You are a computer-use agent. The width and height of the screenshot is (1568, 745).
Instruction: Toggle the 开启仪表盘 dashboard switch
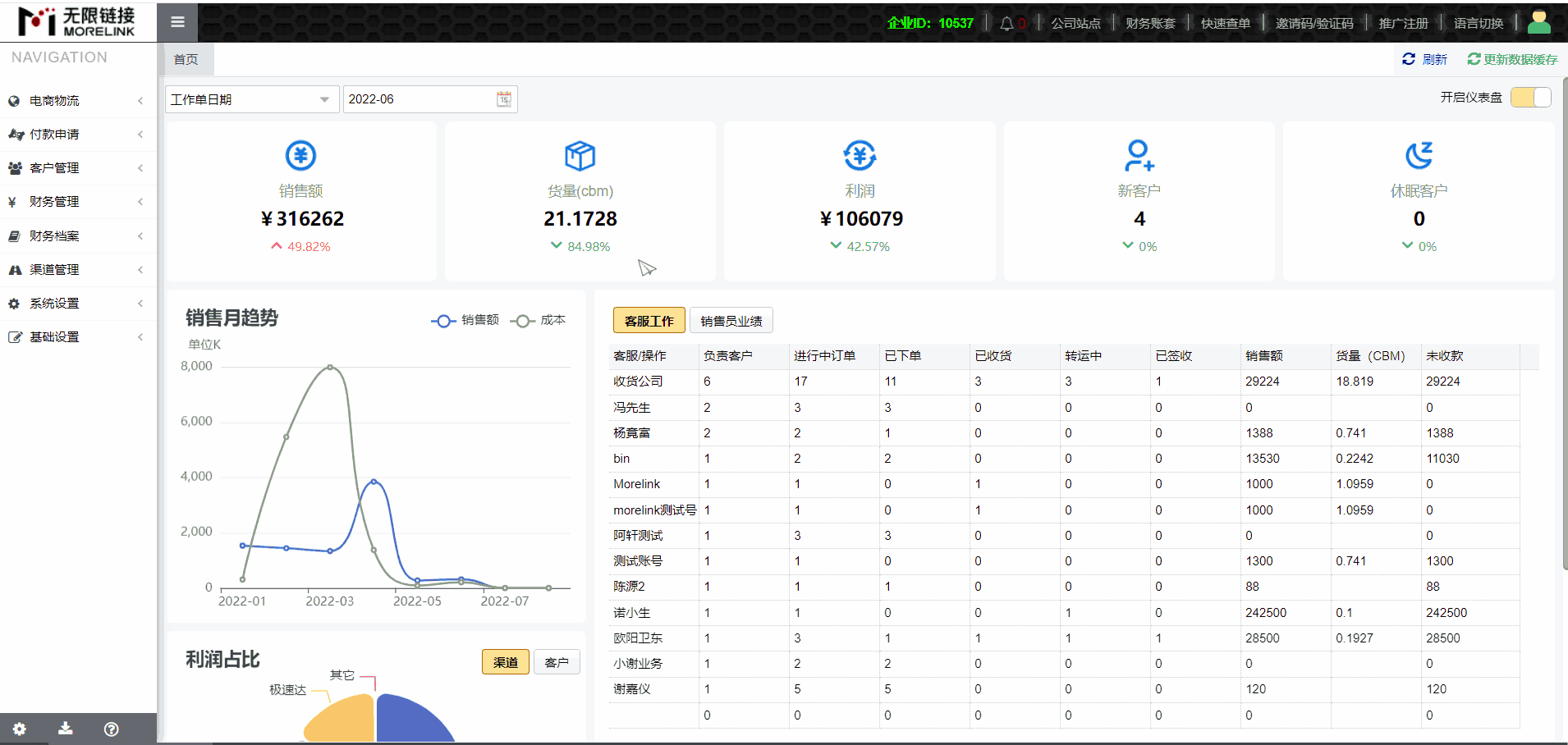point(1530,98)
